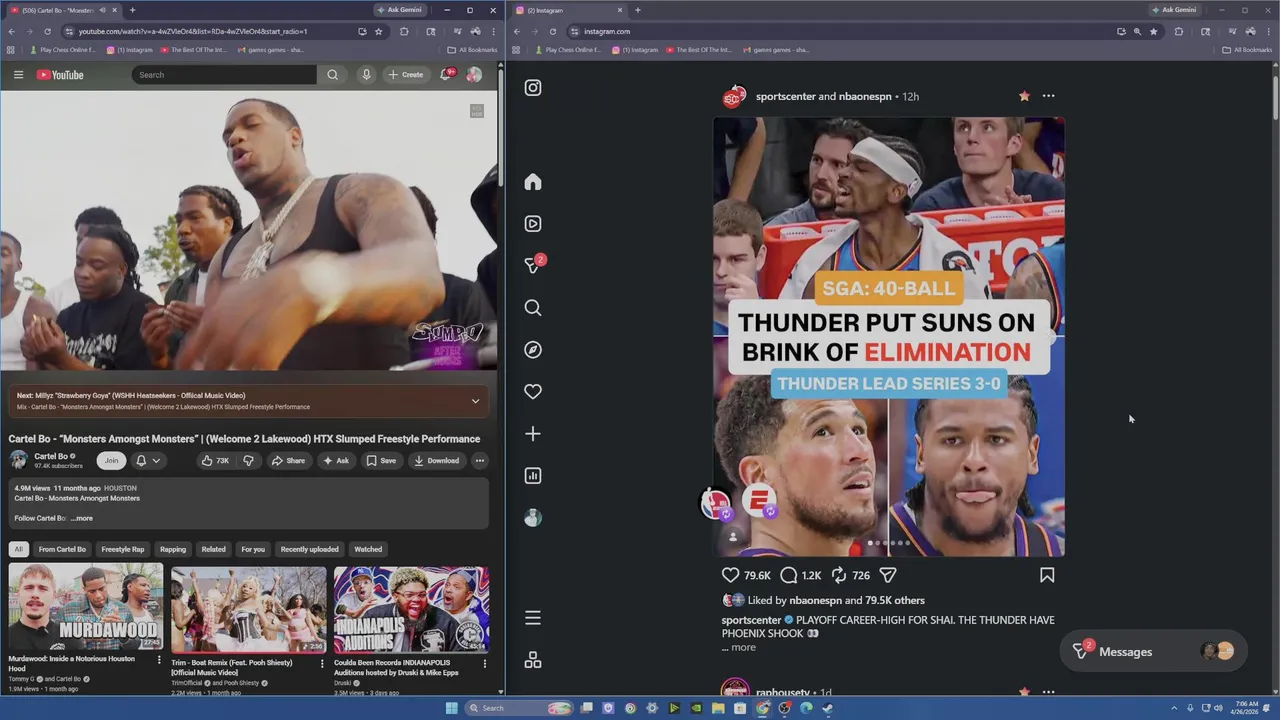Bookmark Instagram page with address bar star
The image size is (1280, 720).
1153,31
